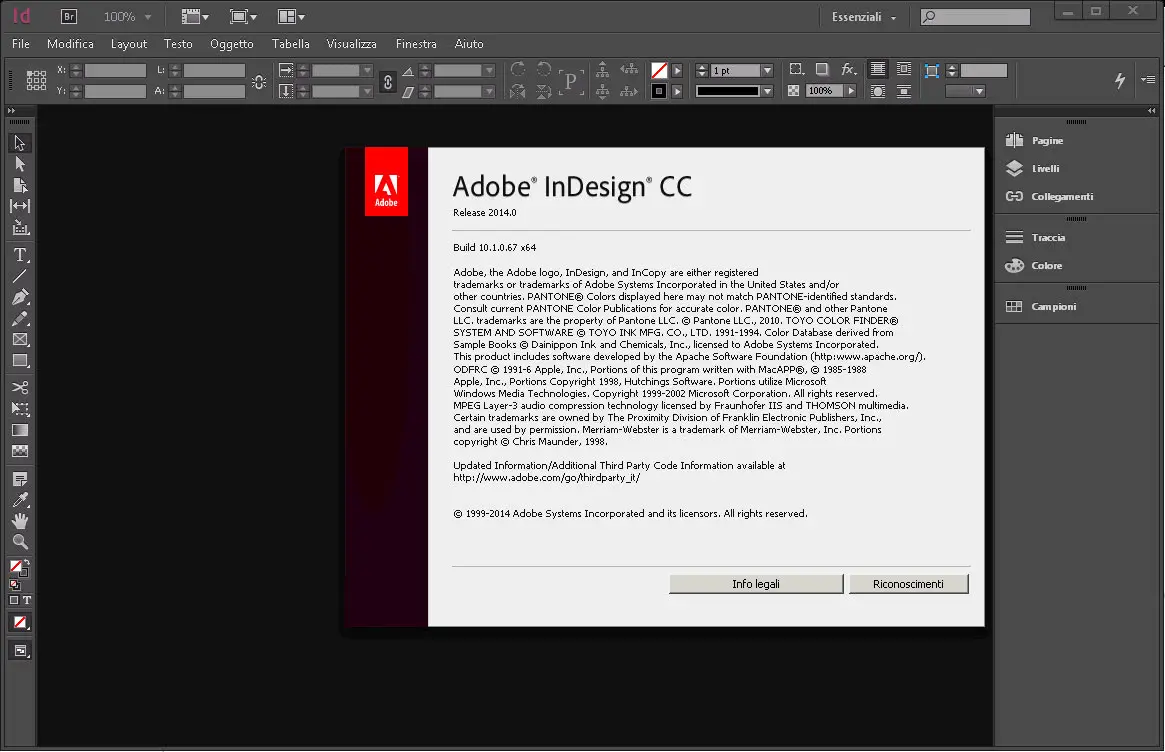Select the Pen tool
This screenshot has height=752, width=1165.
point(20,297)
